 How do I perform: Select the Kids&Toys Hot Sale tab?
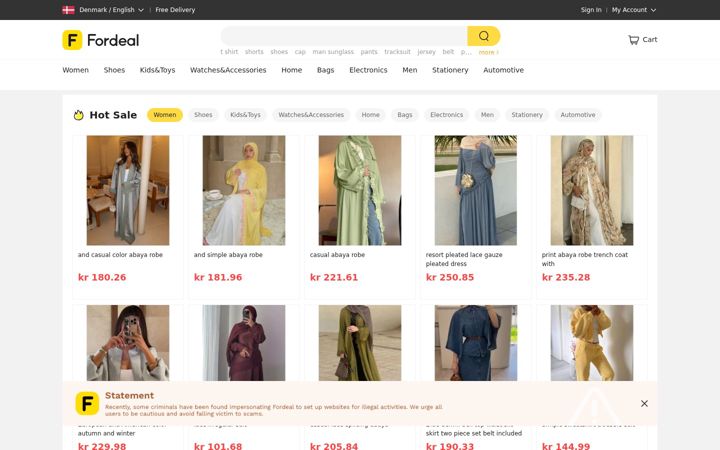[245, 115]
